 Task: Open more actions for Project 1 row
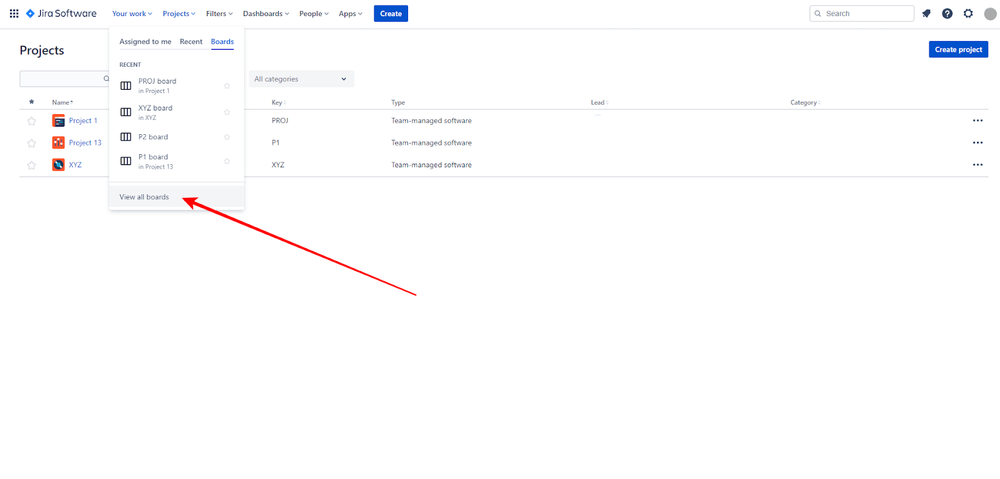point(977,121)
